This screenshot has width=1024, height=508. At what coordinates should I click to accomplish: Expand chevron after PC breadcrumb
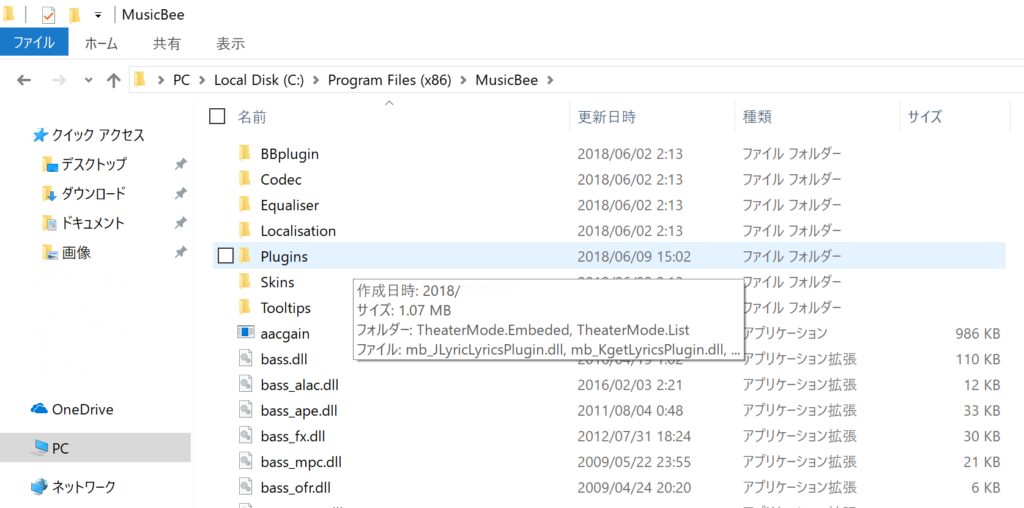(x=201, y=80)
